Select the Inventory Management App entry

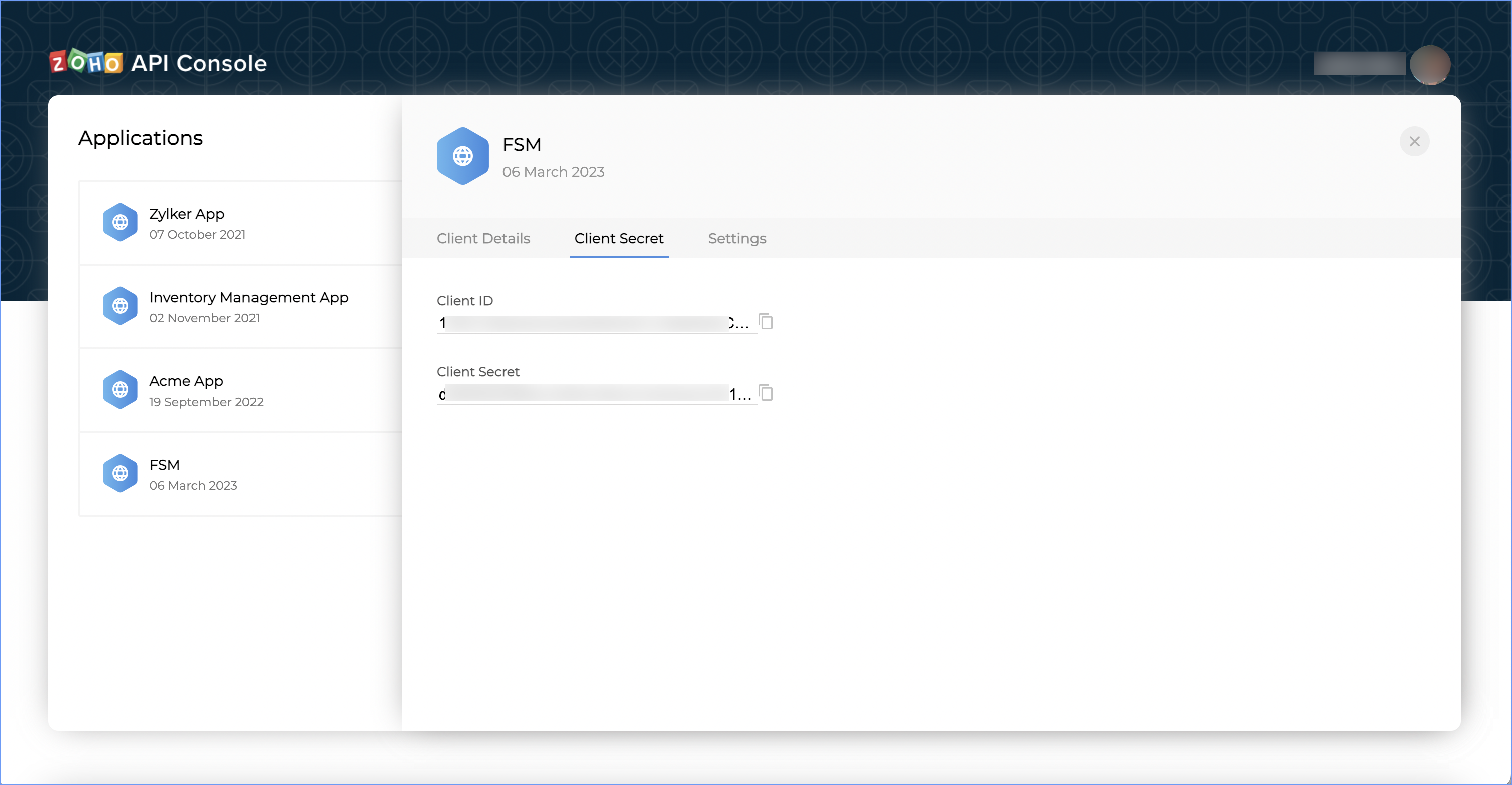[x=249, y=298]
